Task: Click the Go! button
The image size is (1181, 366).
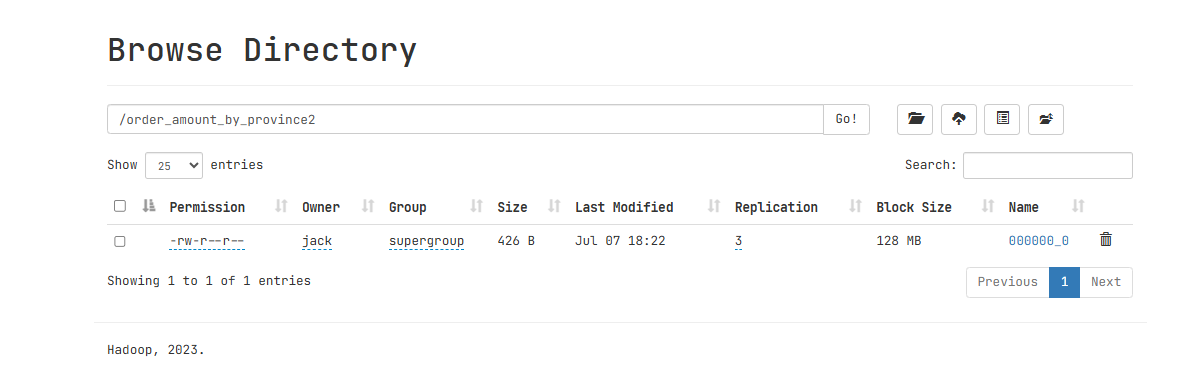Action: click(x=847, y=119)
